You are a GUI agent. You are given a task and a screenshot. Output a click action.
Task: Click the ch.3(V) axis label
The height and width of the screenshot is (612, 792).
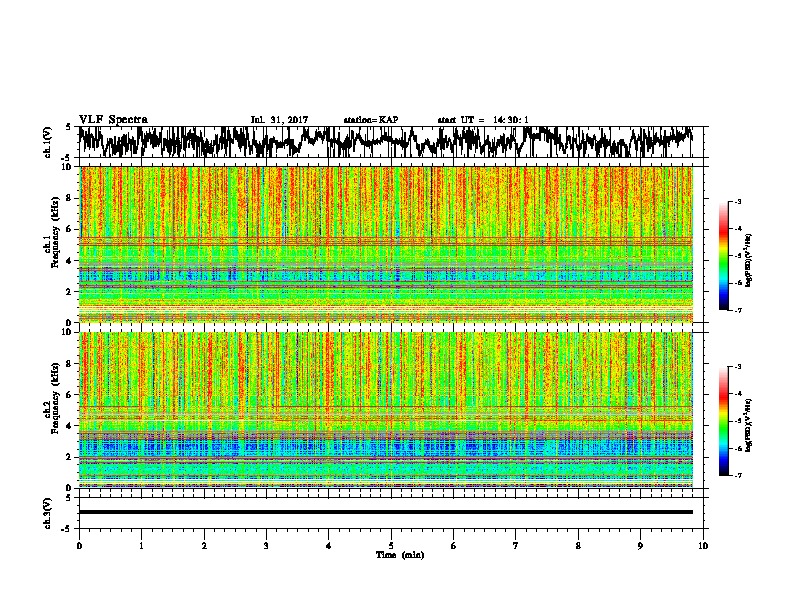pyautogui.click(x=48, y=513)
